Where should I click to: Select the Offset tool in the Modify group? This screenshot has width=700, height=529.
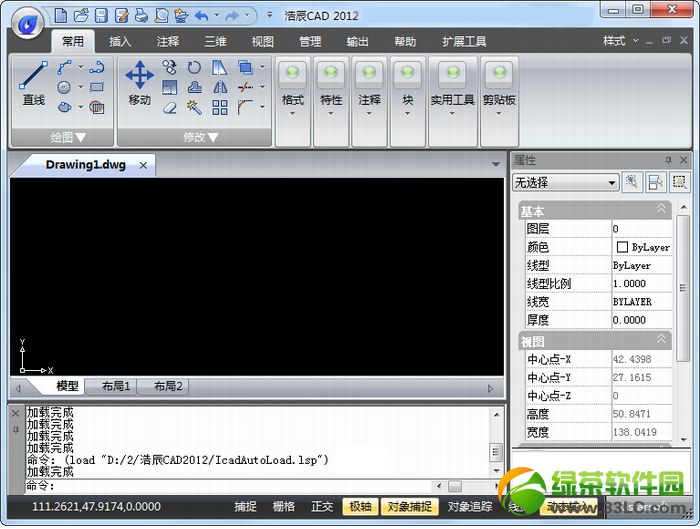point(194,87)
